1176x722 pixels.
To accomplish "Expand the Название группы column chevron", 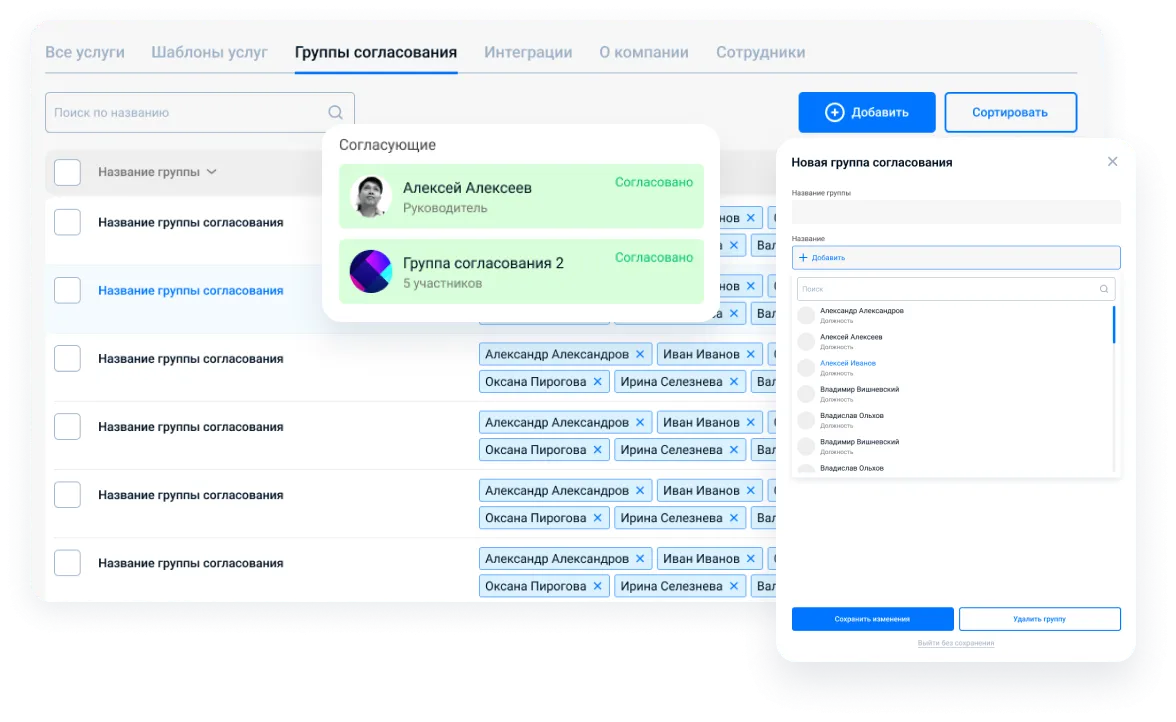I will coord(212,172).
